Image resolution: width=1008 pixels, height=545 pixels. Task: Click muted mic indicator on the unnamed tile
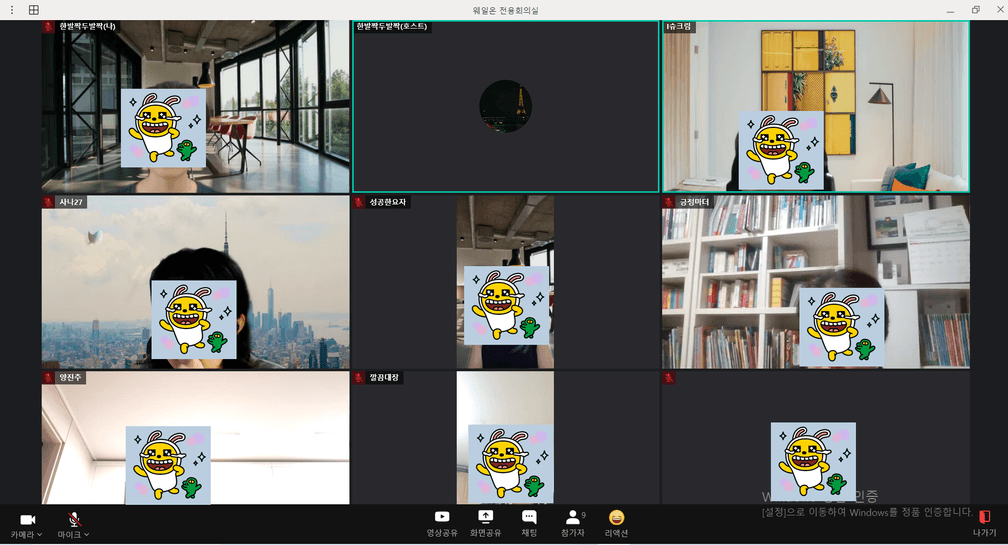coord(669,377)
